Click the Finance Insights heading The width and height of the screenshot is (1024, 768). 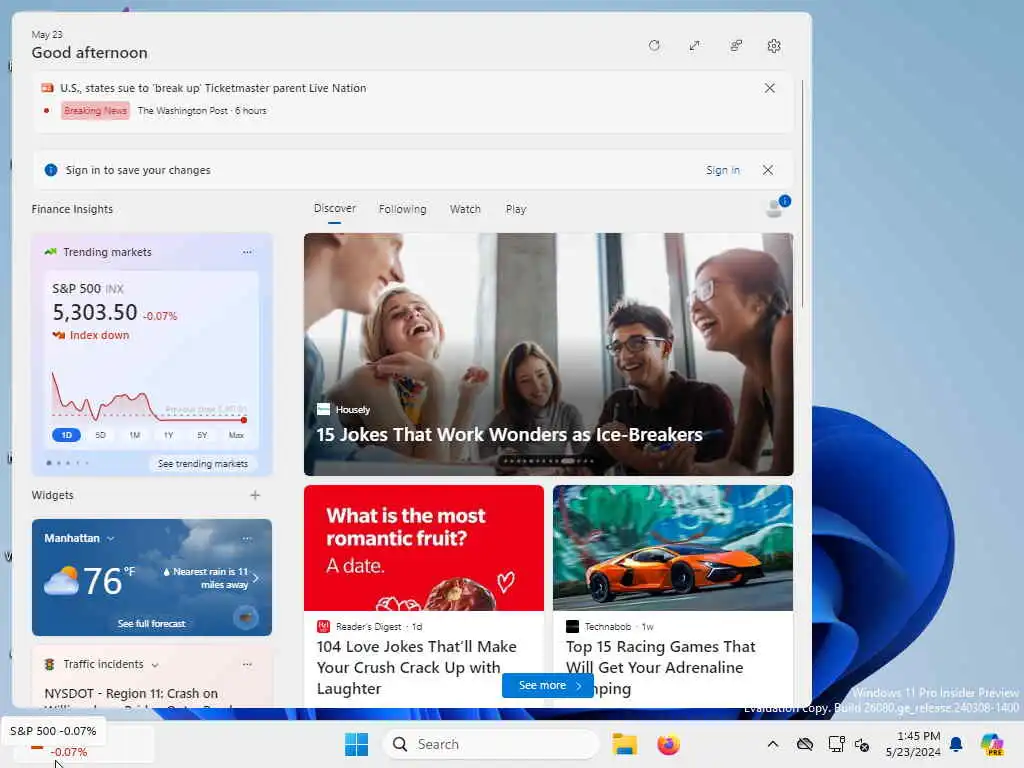pos(72,209)
